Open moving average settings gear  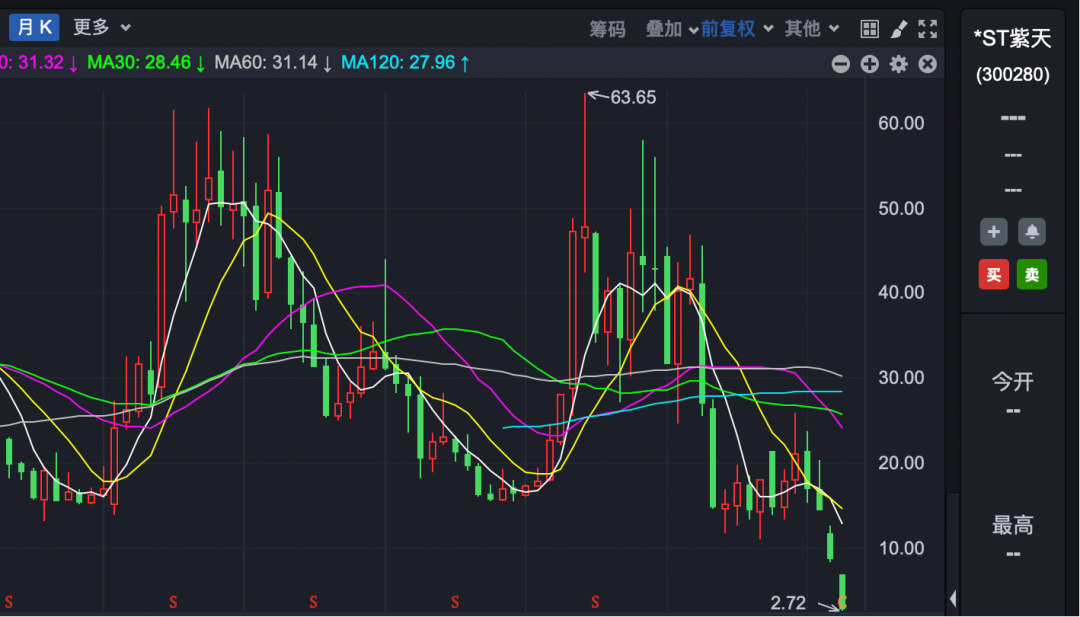(x=898, y=64)
